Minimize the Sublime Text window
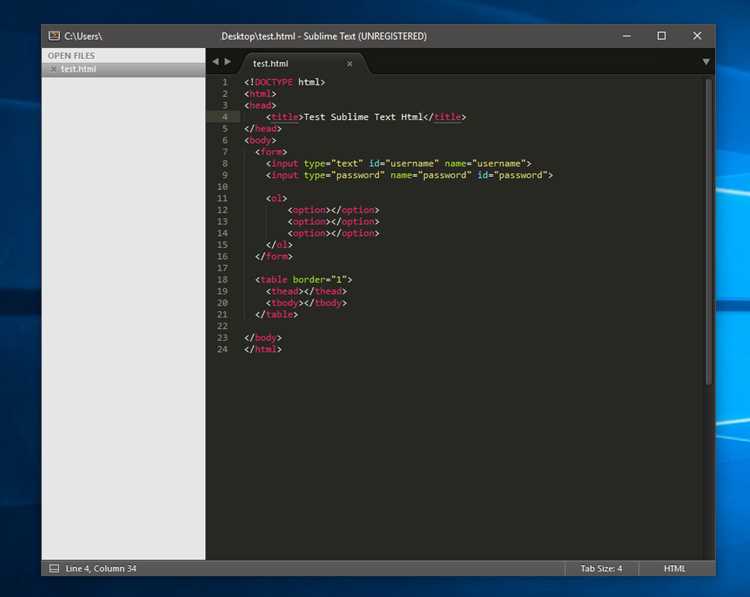Screen dimensions: 750x597 [627, 36]
